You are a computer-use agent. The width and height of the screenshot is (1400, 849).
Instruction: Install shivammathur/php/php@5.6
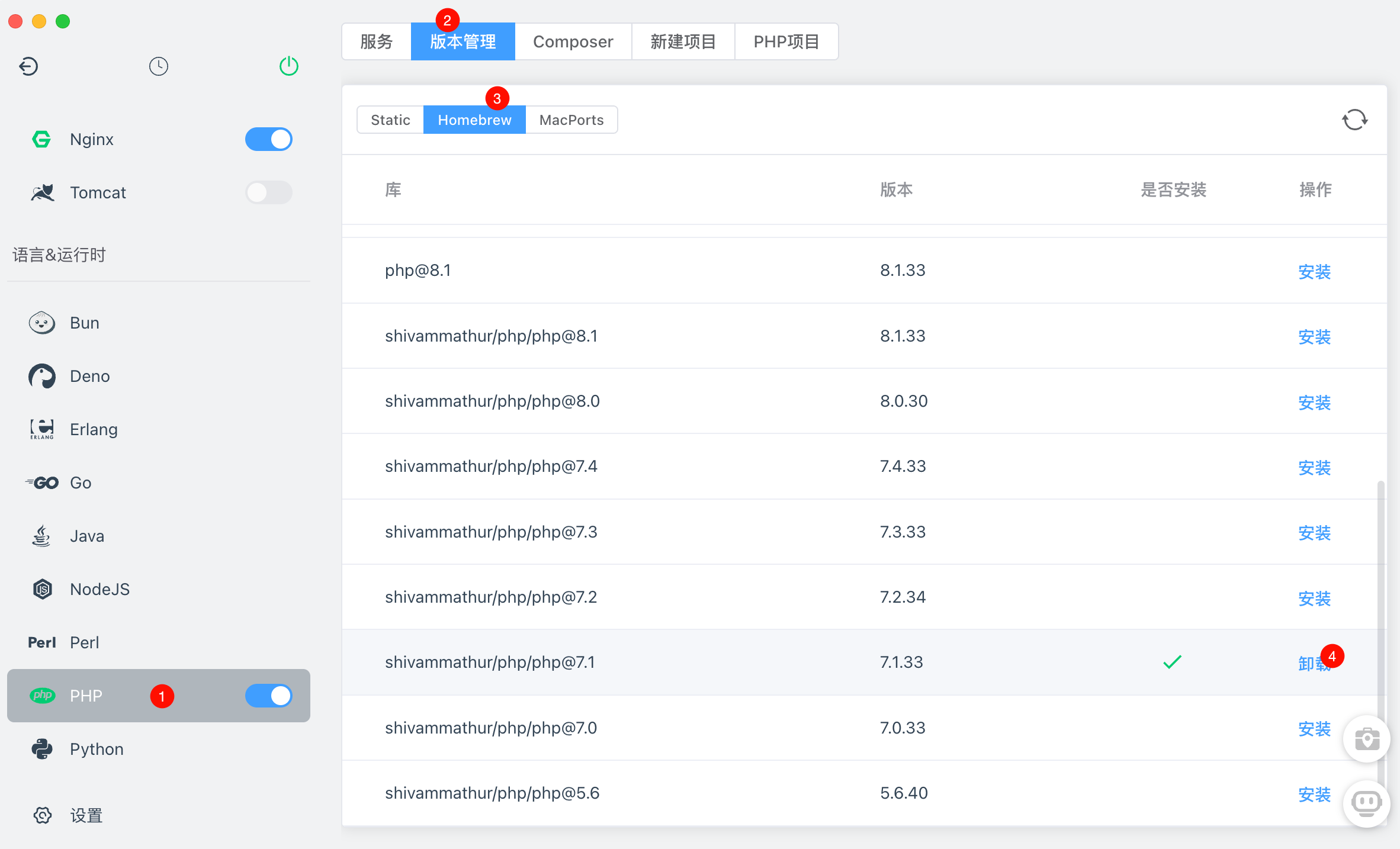pos(1315,794)
